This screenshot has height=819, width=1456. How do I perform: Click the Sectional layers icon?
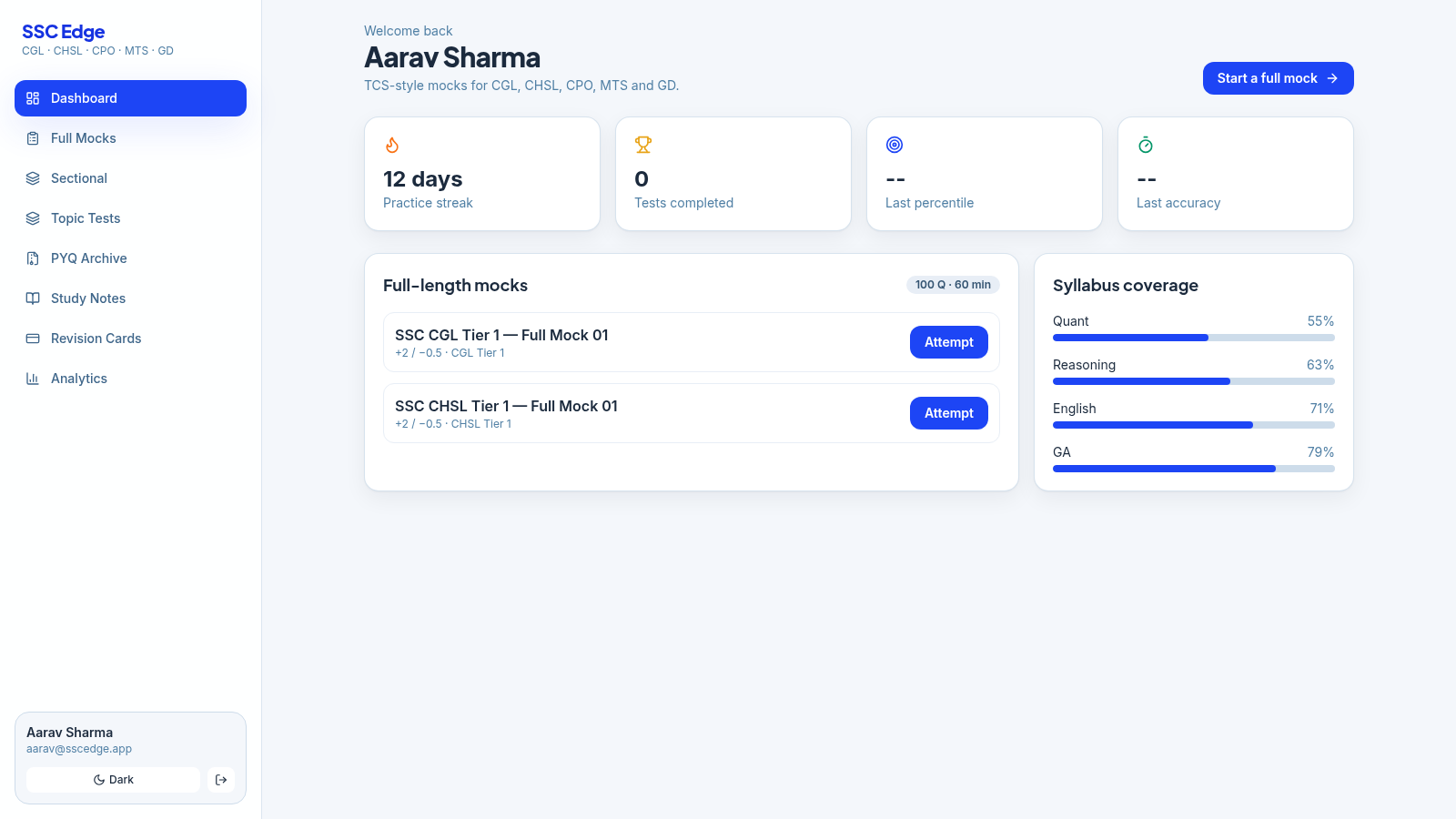(33, 178)
